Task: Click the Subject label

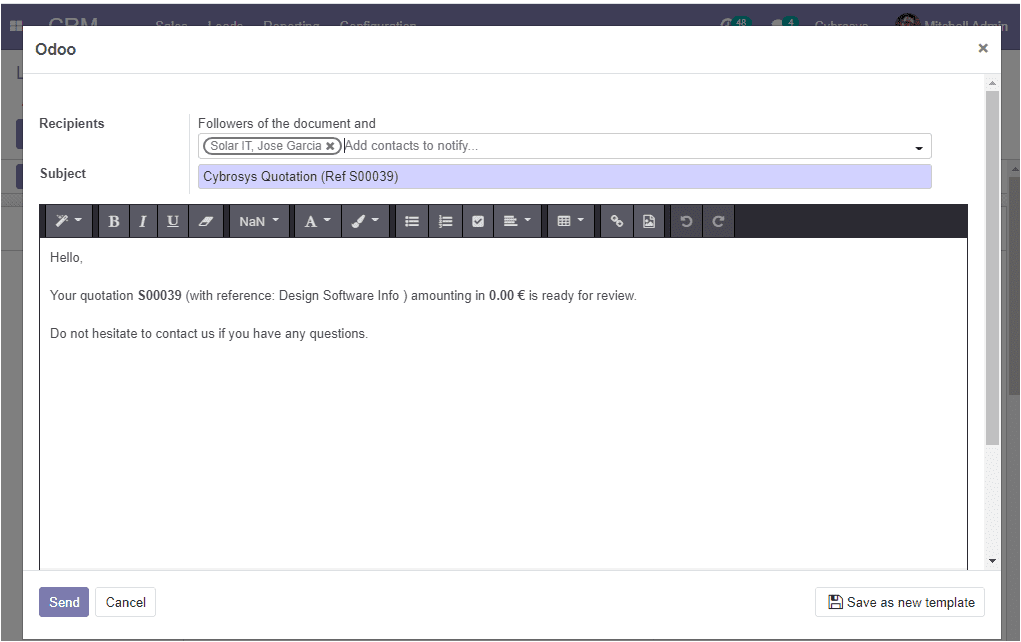Action: point(63,174)
